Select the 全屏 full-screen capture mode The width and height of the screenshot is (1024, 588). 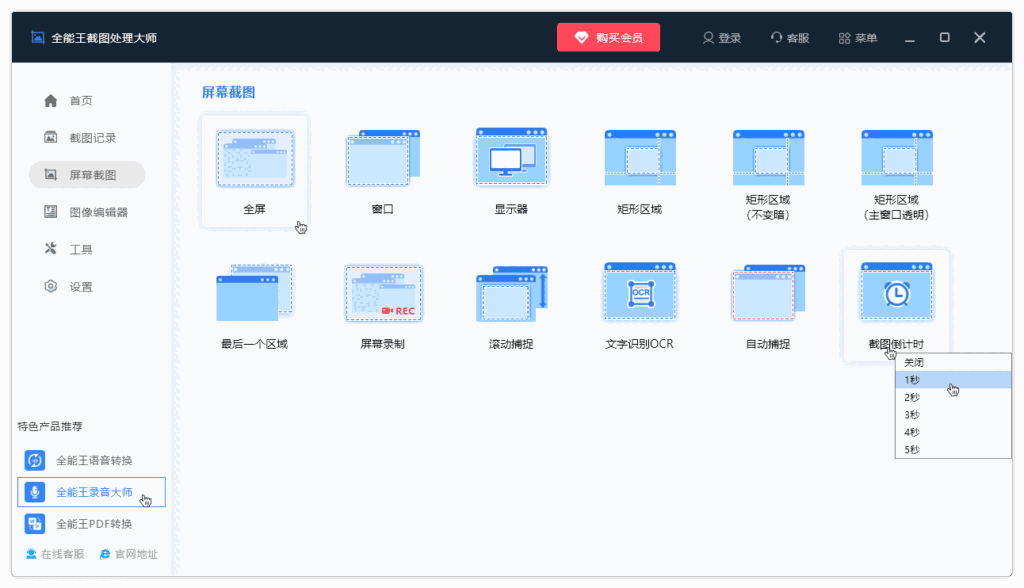point(254,165)
